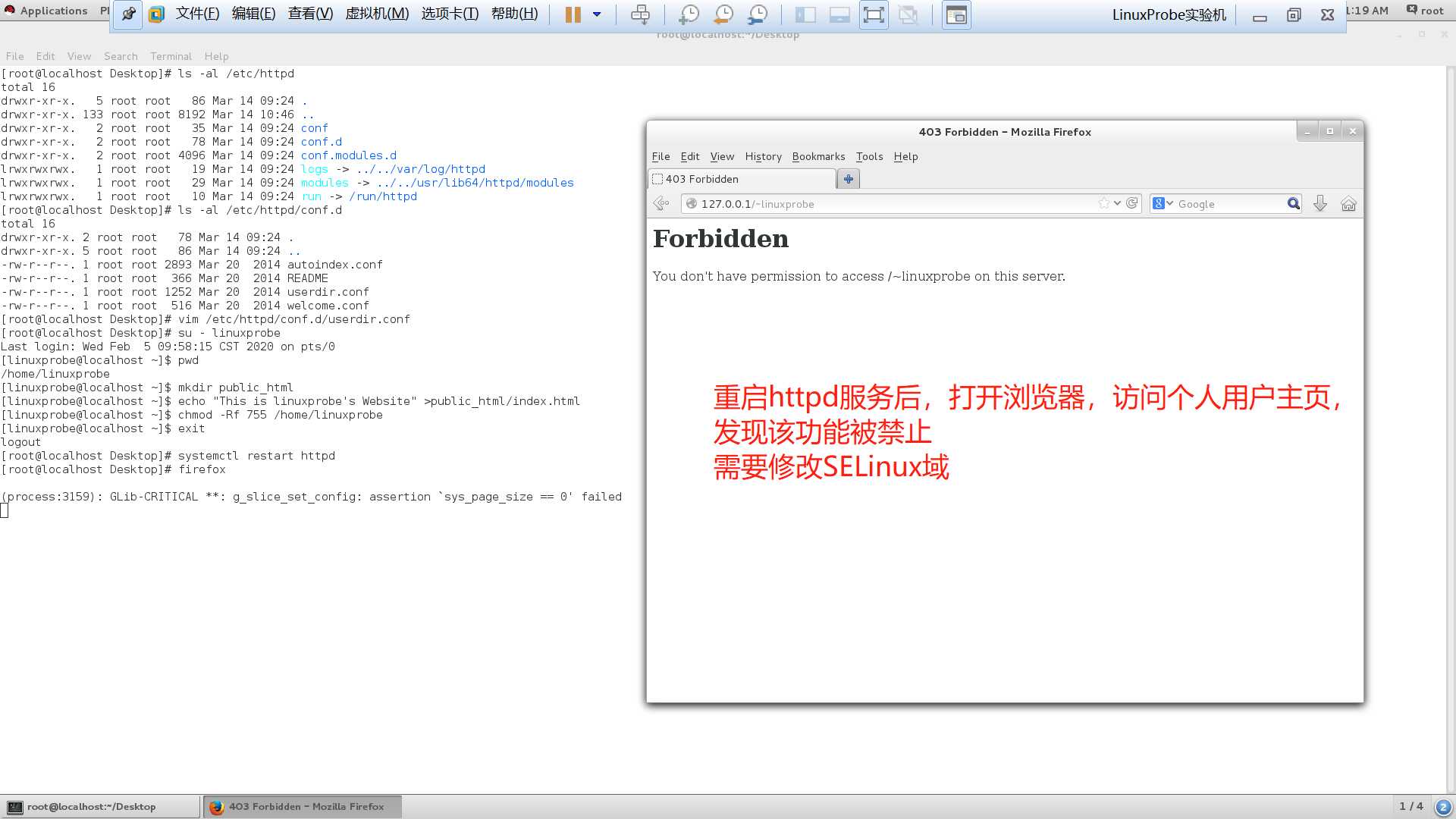Click the Firefox download arrow icon
Image resolution: width=1456 pixels, height=819 pixels.
coord(1320,203)
